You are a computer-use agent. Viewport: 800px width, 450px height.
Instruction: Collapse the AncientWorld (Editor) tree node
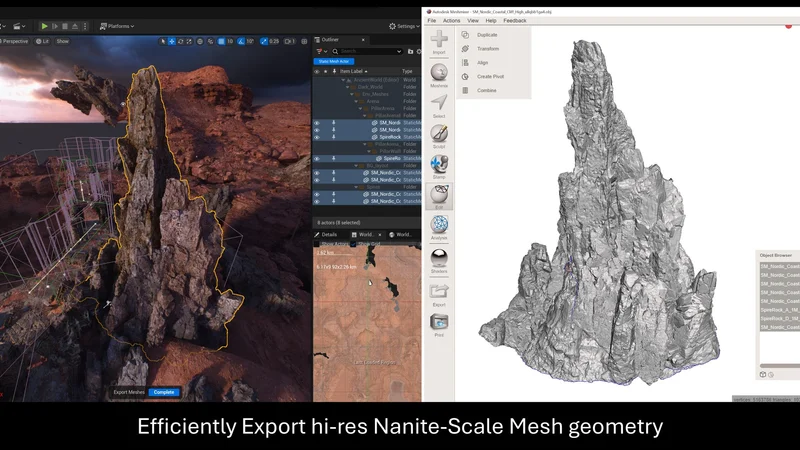(343, 80)
